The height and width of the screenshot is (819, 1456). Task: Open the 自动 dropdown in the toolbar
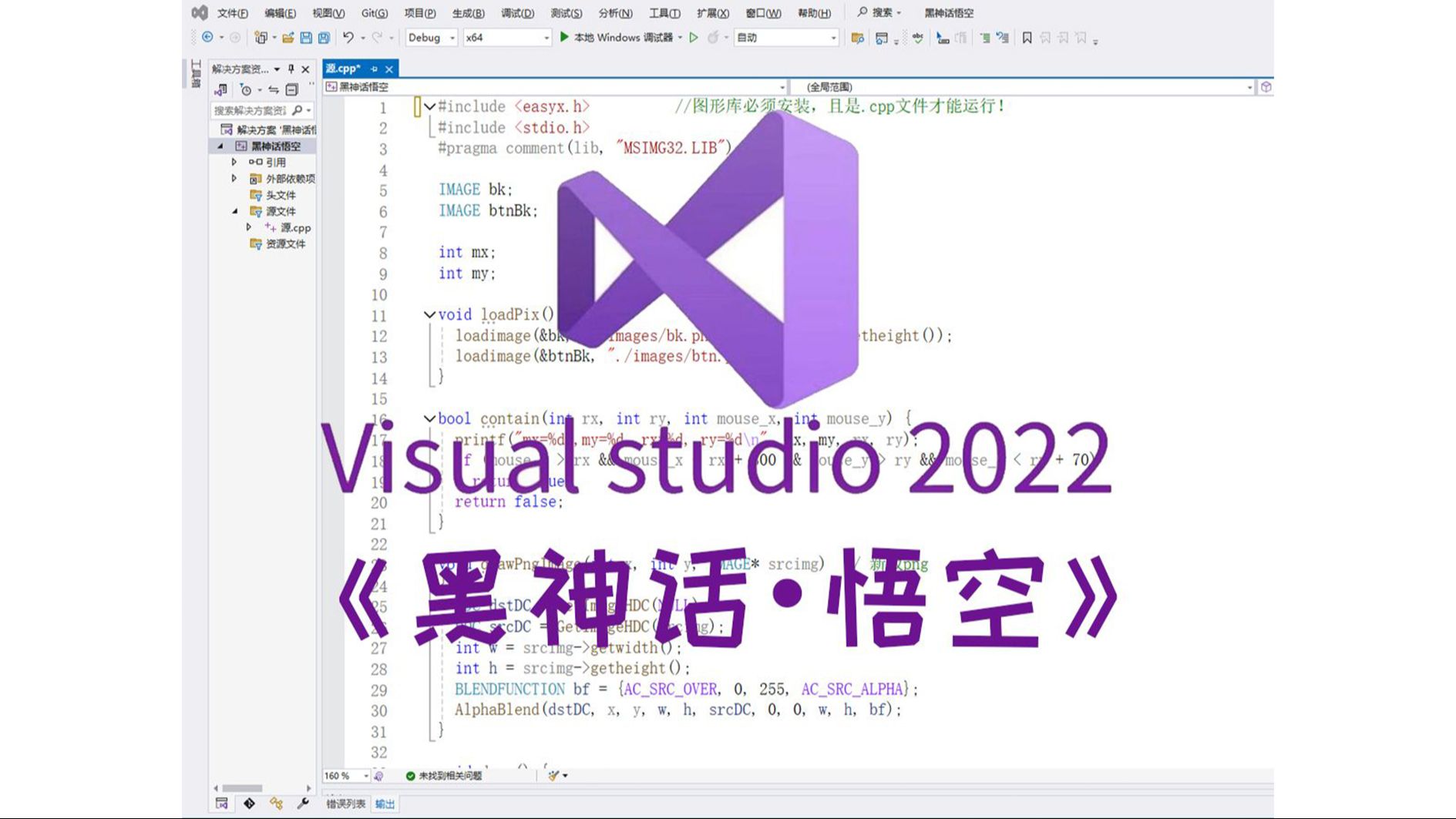[x=786, y=37]
